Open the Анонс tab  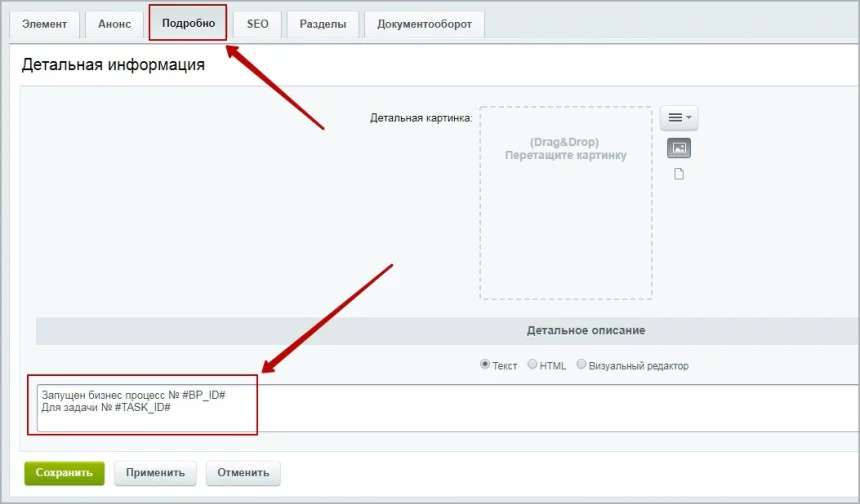114,24
